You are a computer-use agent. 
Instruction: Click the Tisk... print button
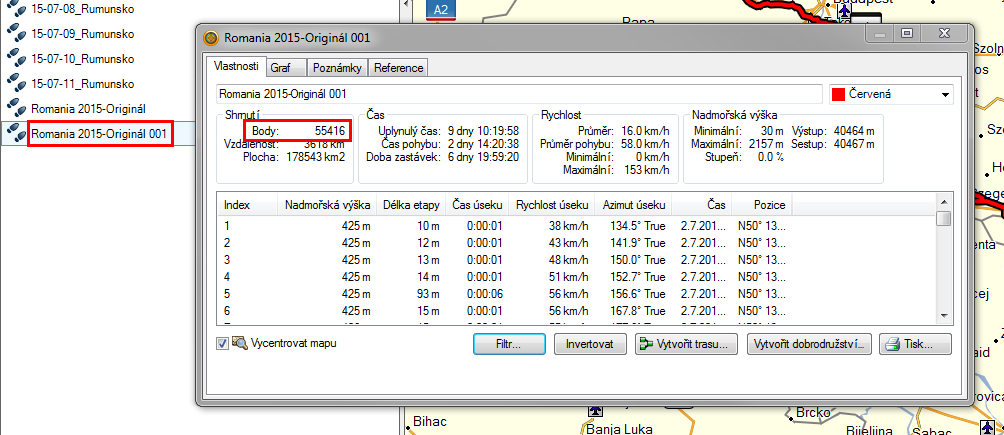point(915,344)
